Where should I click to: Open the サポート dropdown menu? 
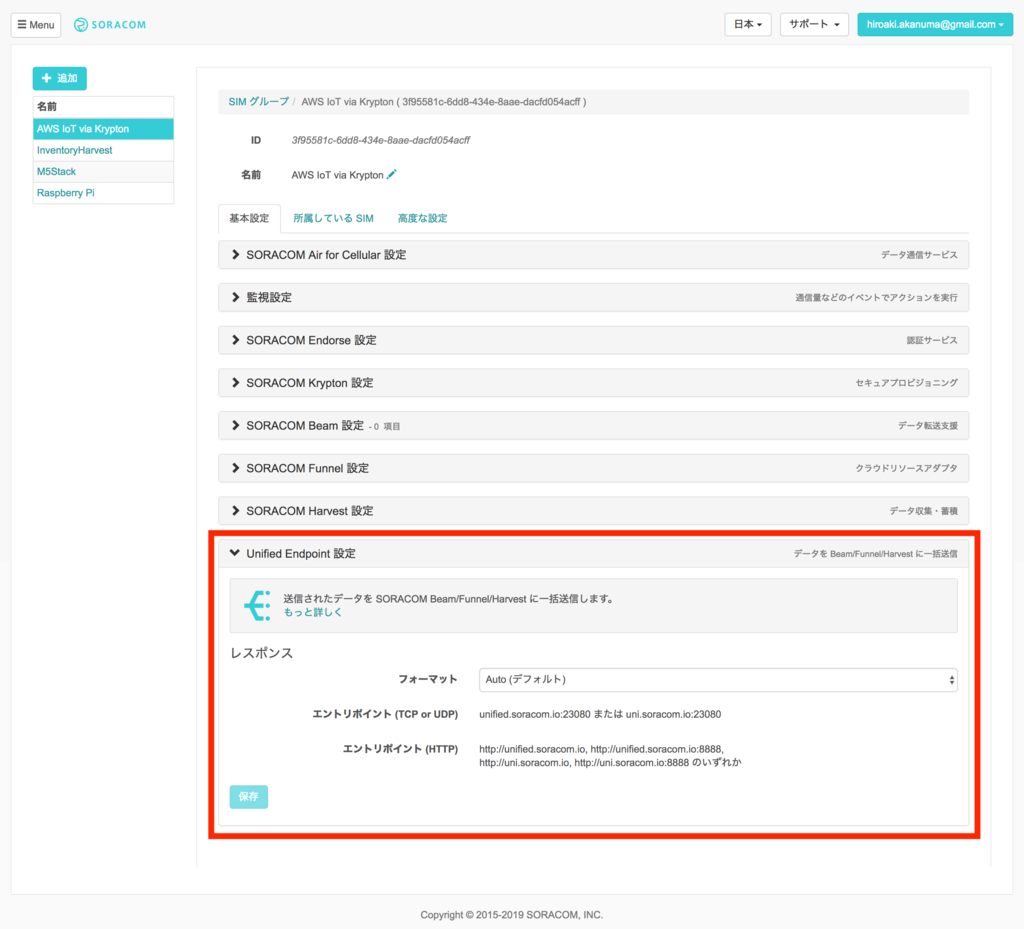[814, 24]
